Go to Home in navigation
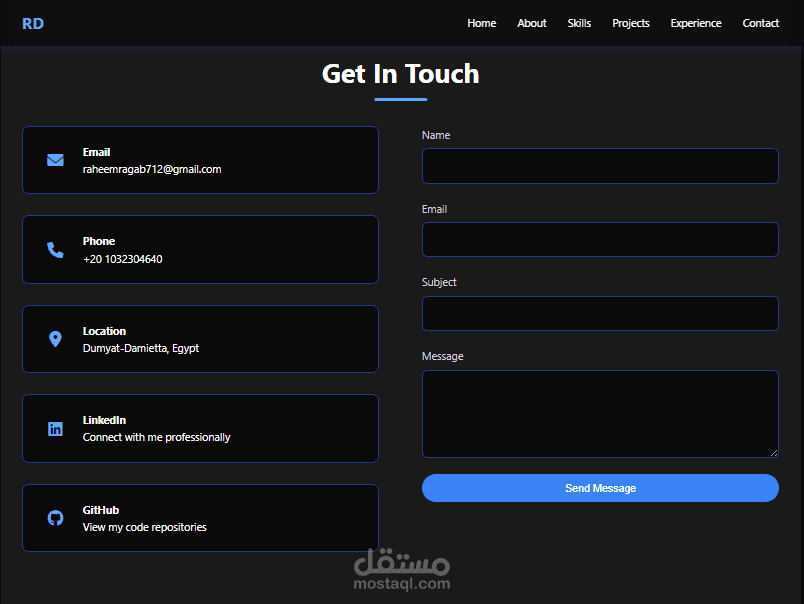This screenshot has width=804, height=604. (481, 23)
